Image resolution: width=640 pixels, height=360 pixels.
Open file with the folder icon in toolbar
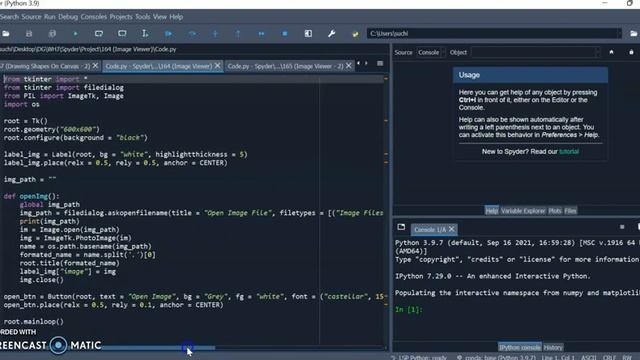click(x=6, y=33)
